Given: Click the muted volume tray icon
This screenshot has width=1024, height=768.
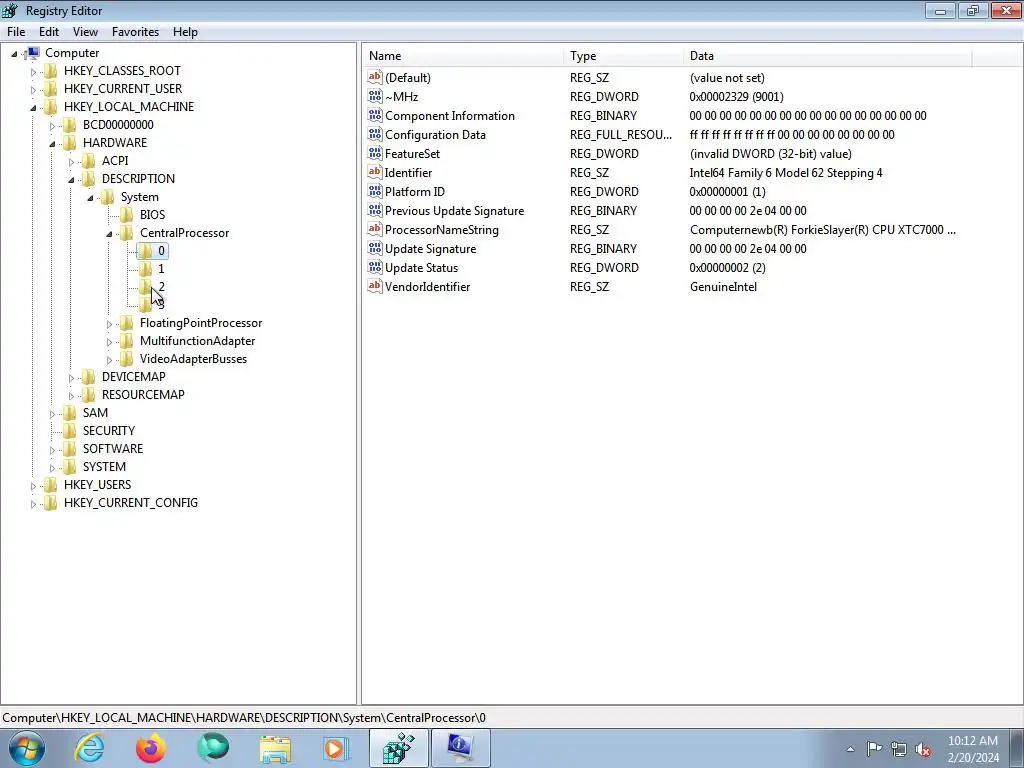Looking at the screenshot, I should coord(923,749).
